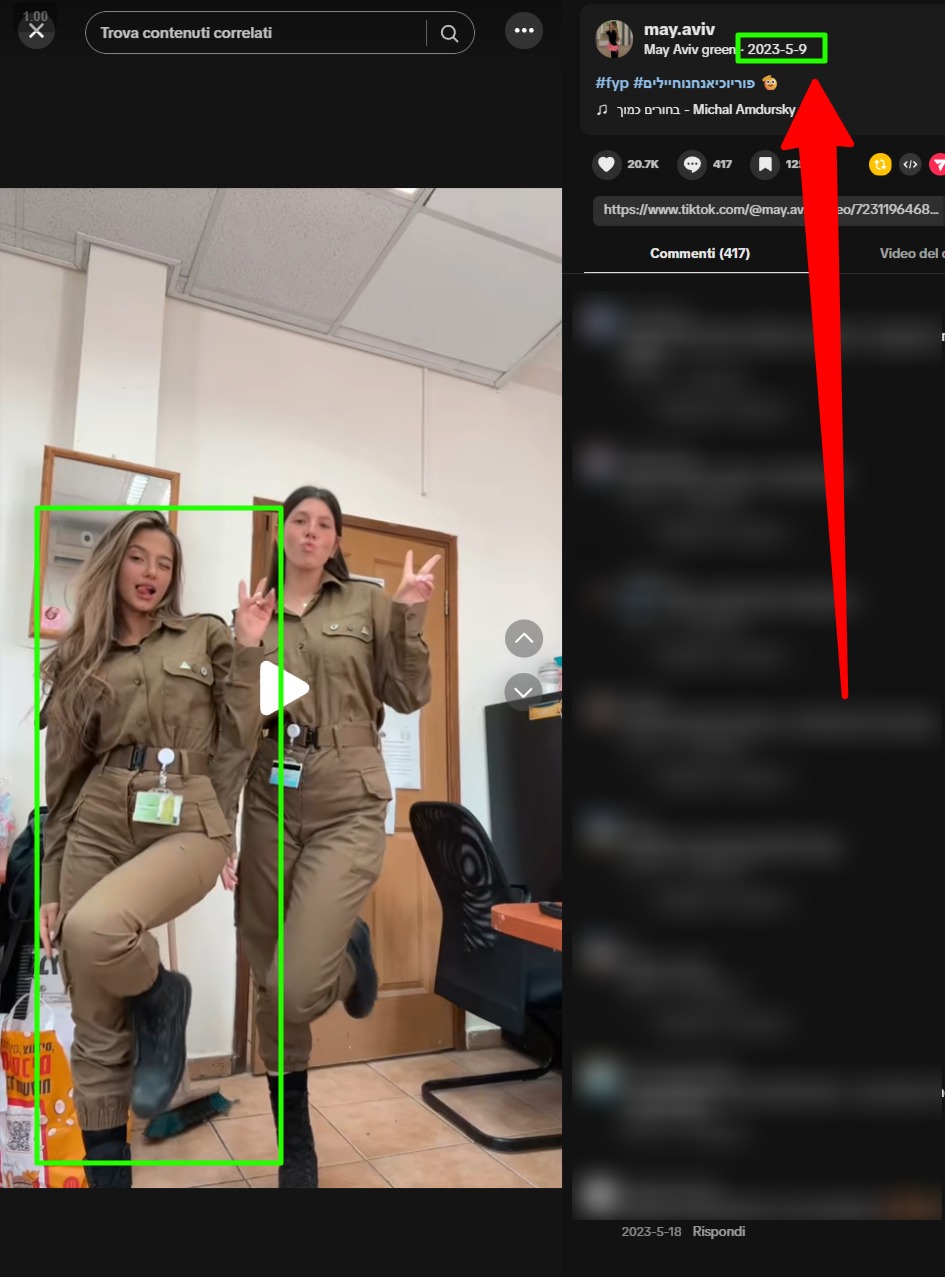Screen dimensions: 945x1277
Task: Open the may.aviv profile avatar
Action: (614, 39)
